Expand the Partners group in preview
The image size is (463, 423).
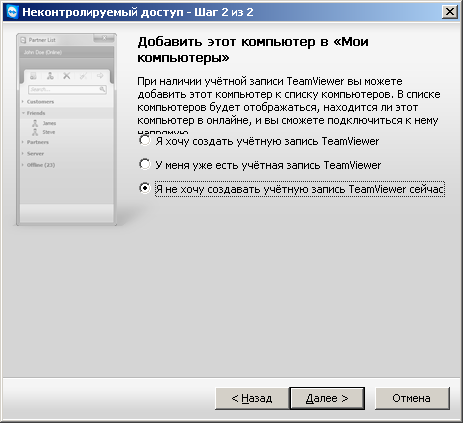[x=35, y=142]
